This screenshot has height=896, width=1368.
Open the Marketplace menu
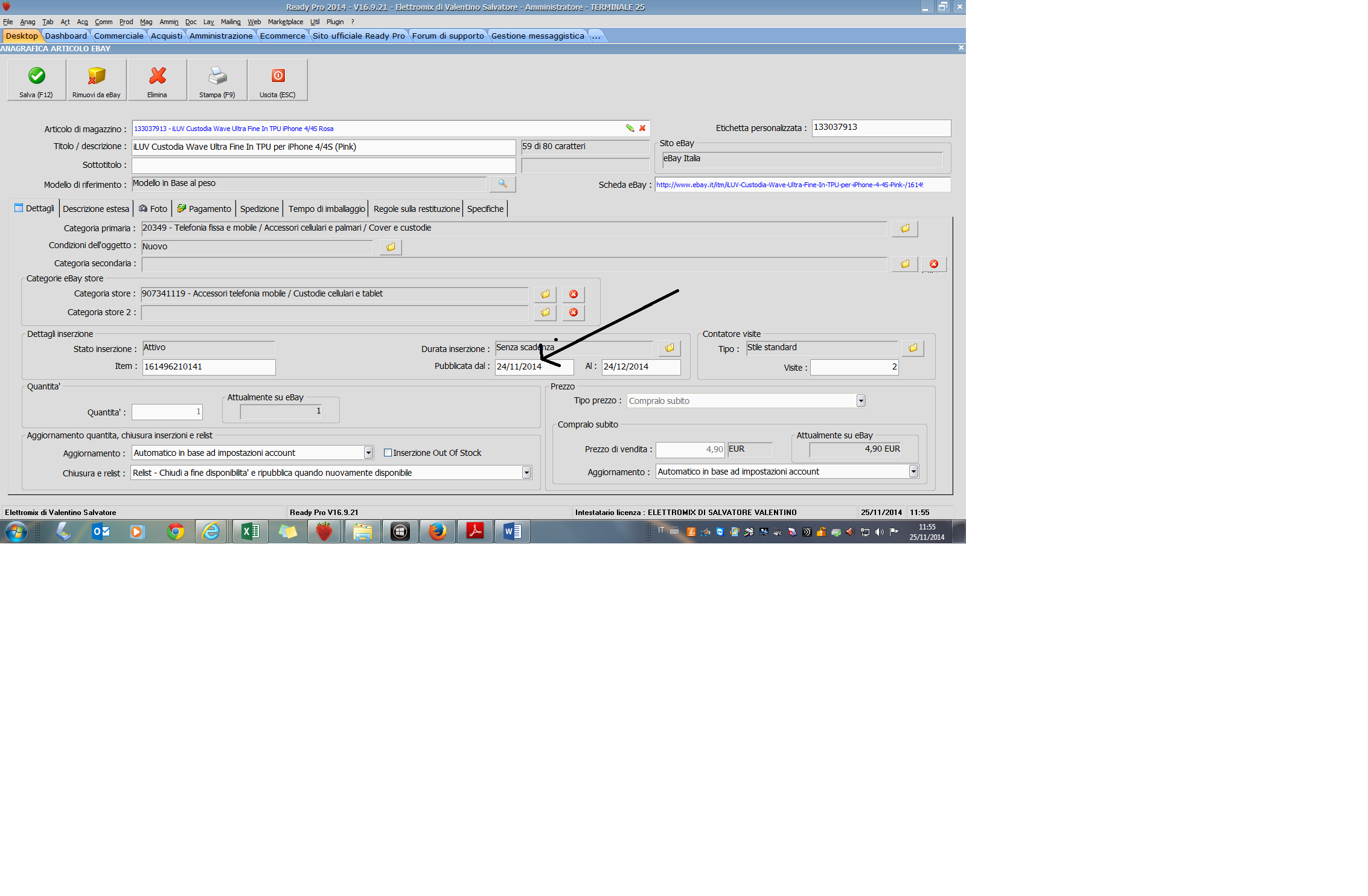[x=285, y=22]
